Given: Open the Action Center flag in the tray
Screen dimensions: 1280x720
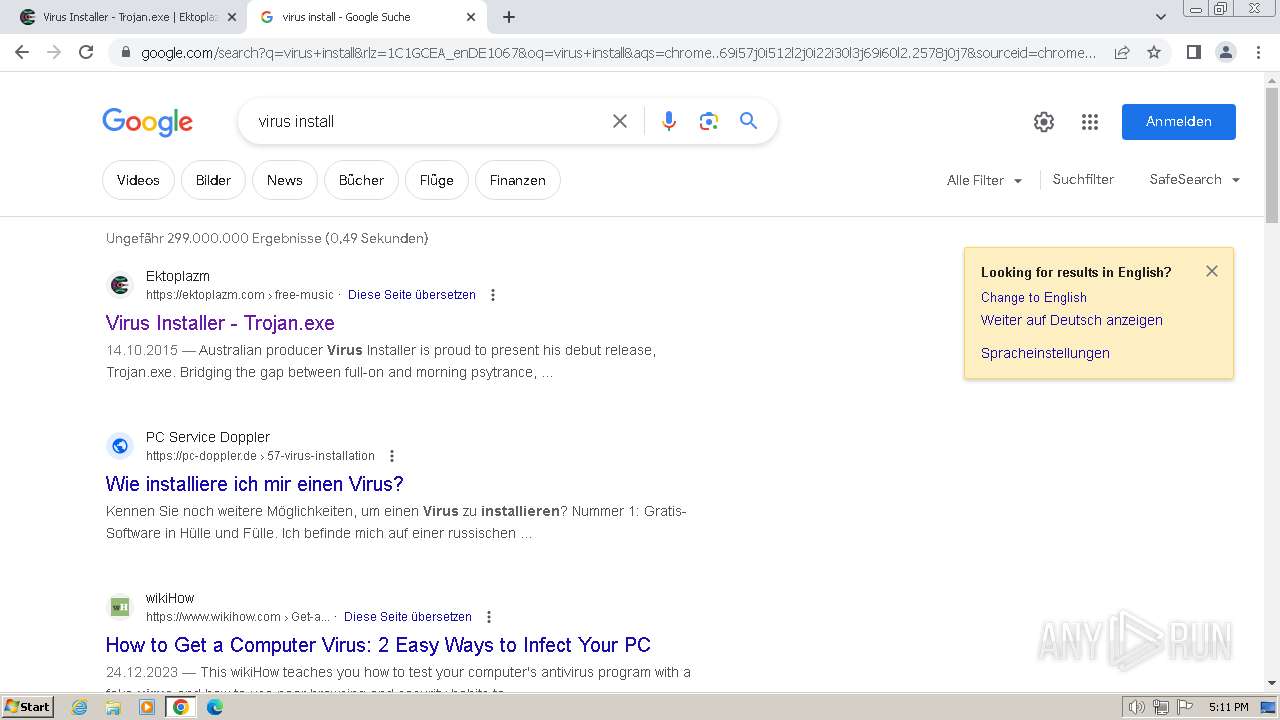Looking at the screenshot, I should click(1184, 707).
